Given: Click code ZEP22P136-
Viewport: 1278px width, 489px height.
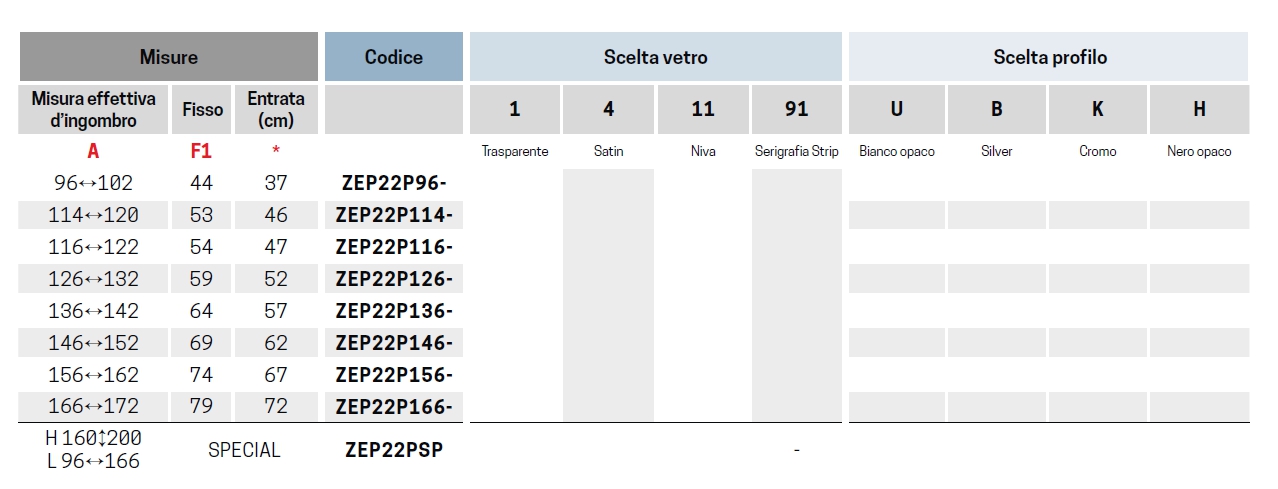Looking at the screenshot, I should click(x=394, y=311).
